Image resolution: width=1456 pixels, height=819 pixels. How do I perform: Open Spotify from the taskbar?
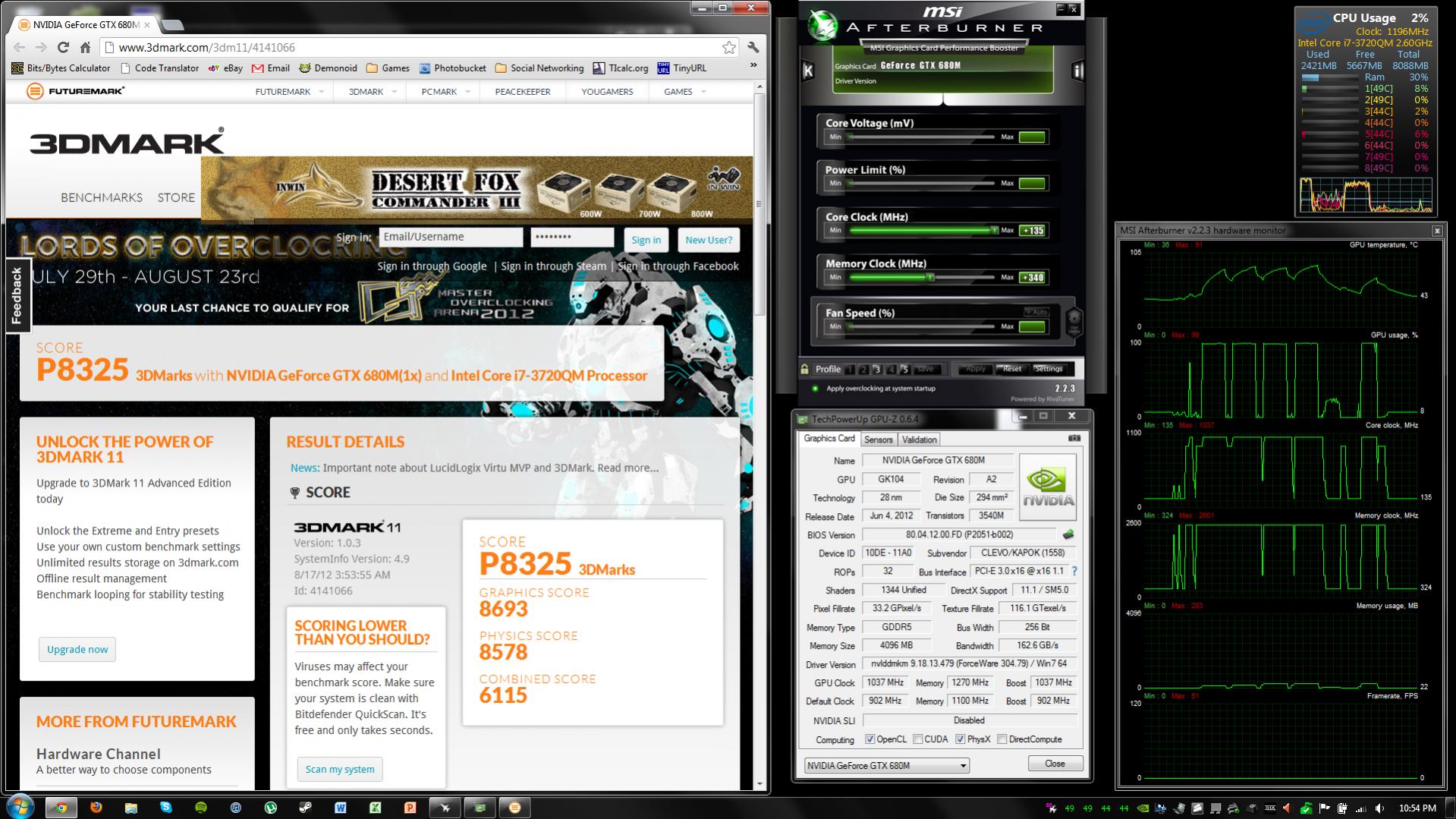point(200,808)
